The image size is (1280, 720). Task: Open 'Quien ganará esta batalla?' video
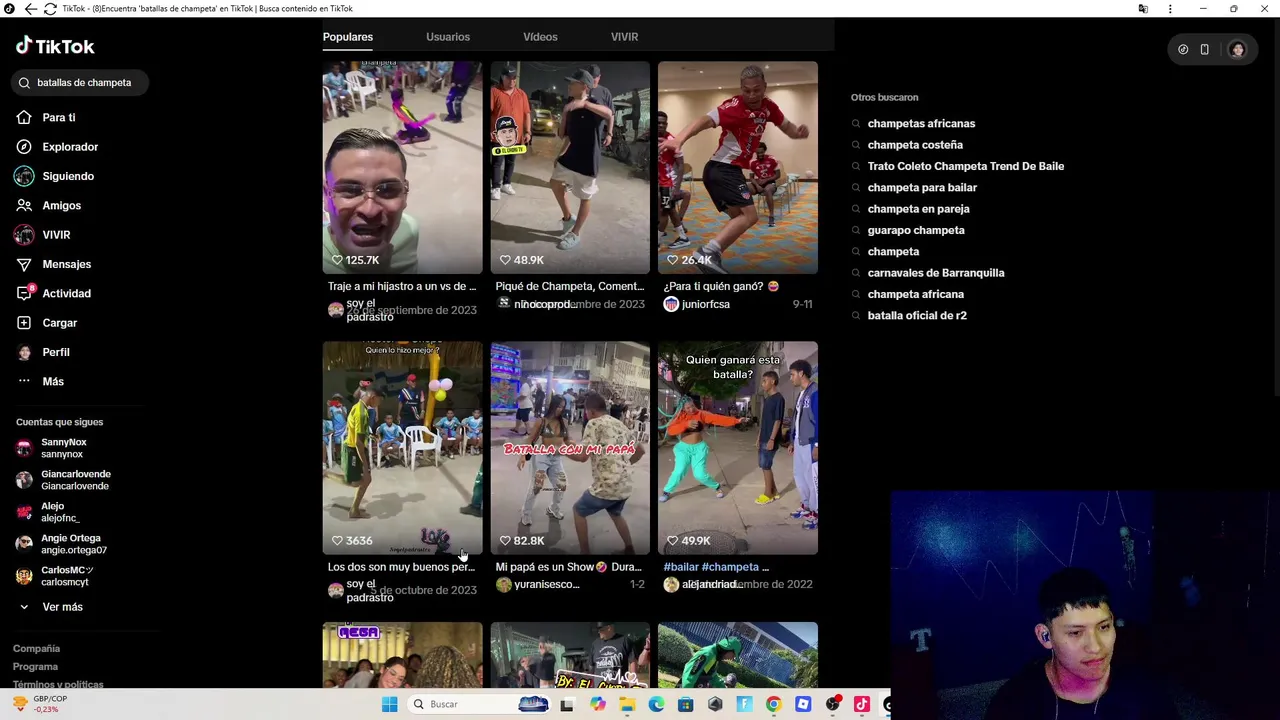point(738,448)
